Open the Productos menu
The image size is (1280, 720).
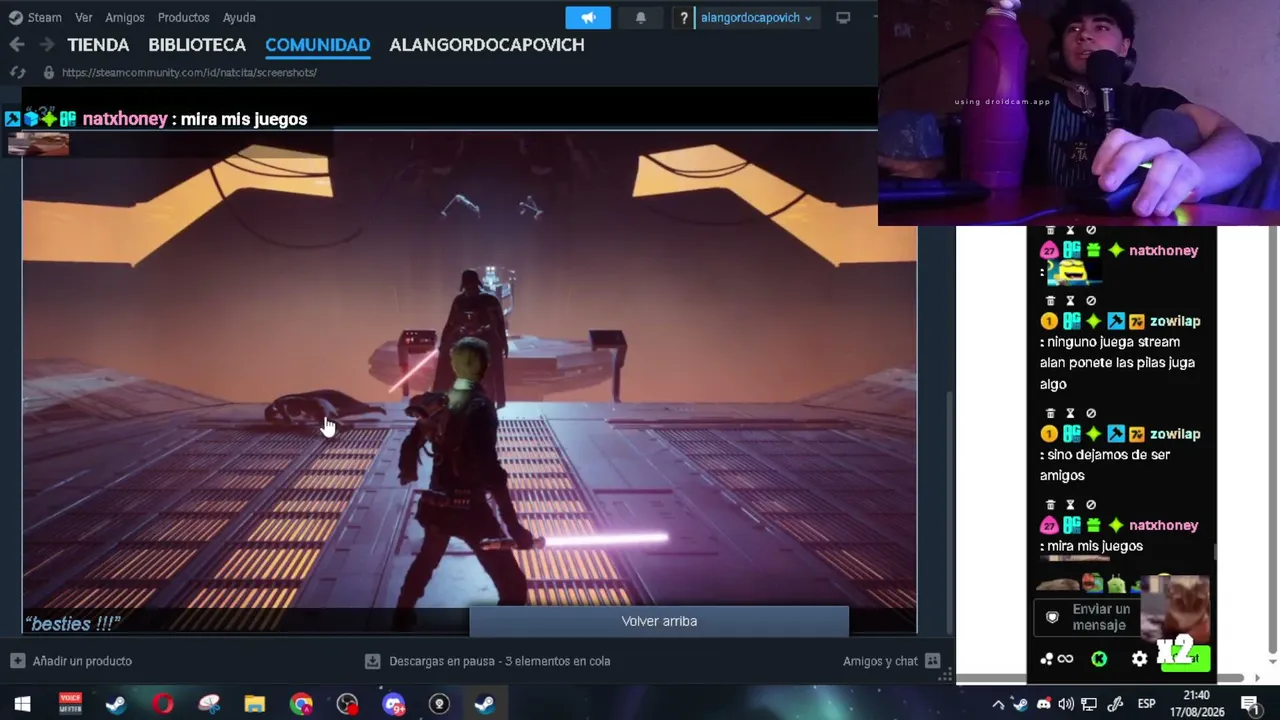[184, 17]
